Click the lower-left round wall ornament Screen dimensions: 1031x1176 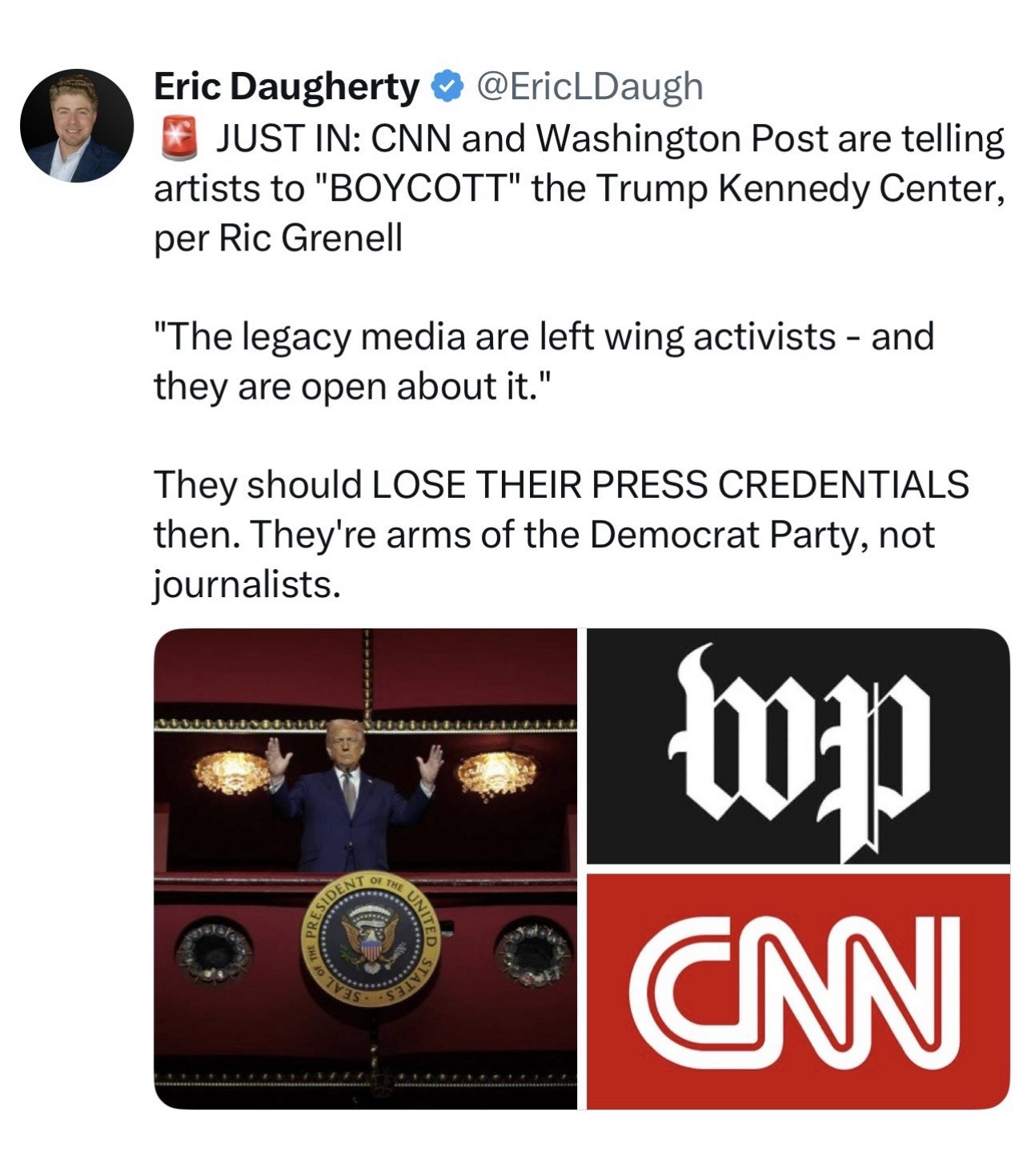213,950
